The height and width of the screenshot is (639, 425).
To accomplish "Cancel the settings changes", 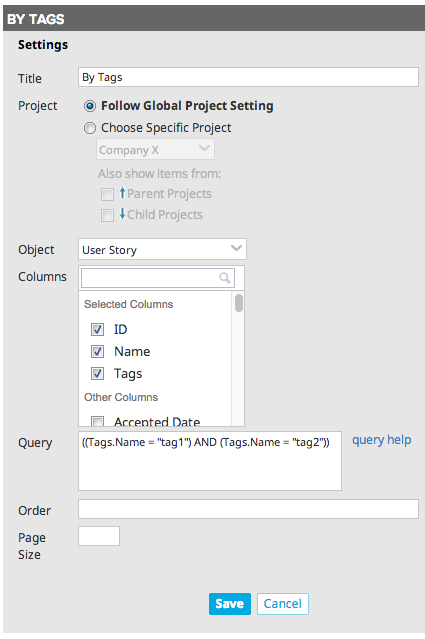I will [x=283, y=604].
